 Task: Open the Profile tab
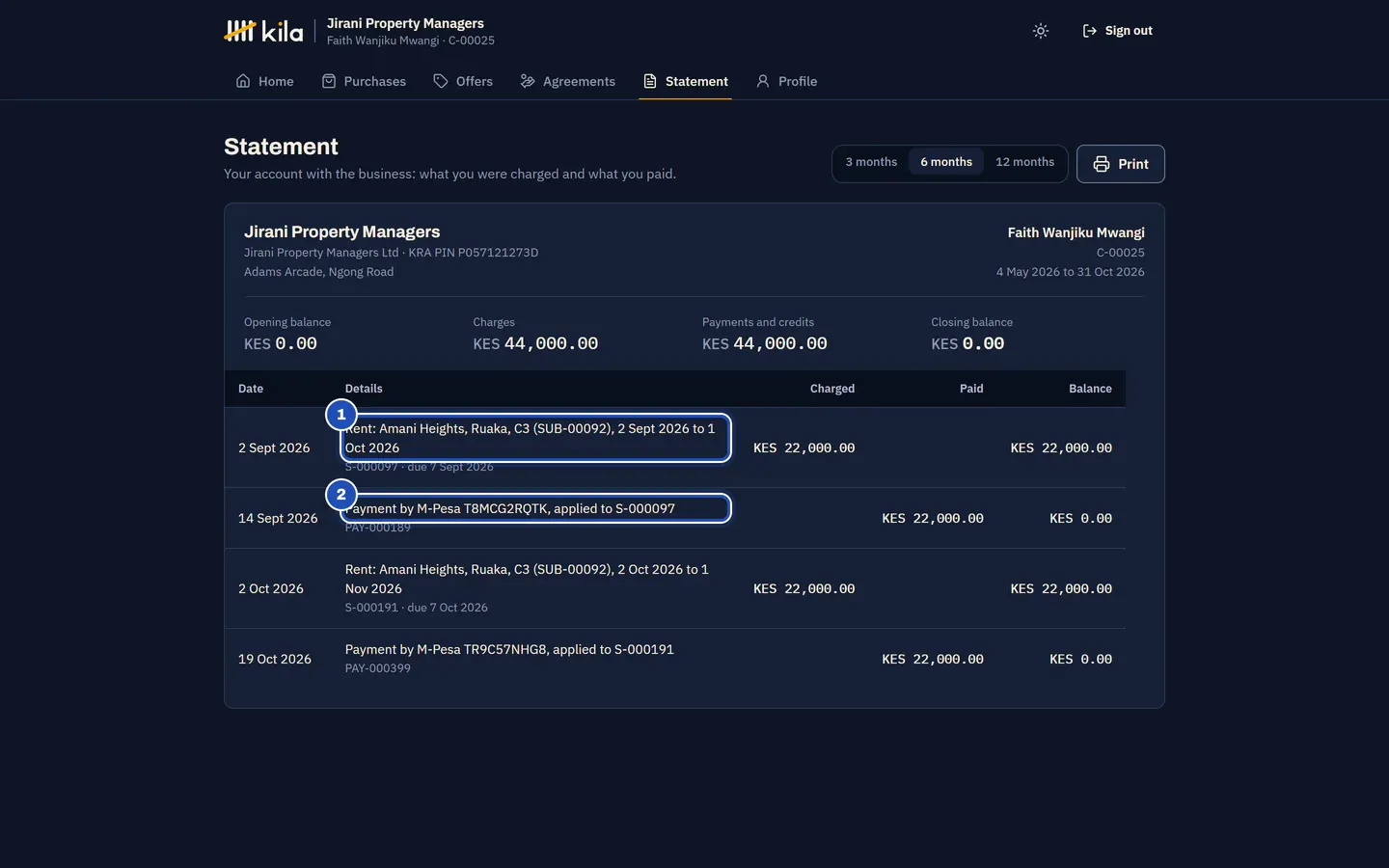coord(786,81)
